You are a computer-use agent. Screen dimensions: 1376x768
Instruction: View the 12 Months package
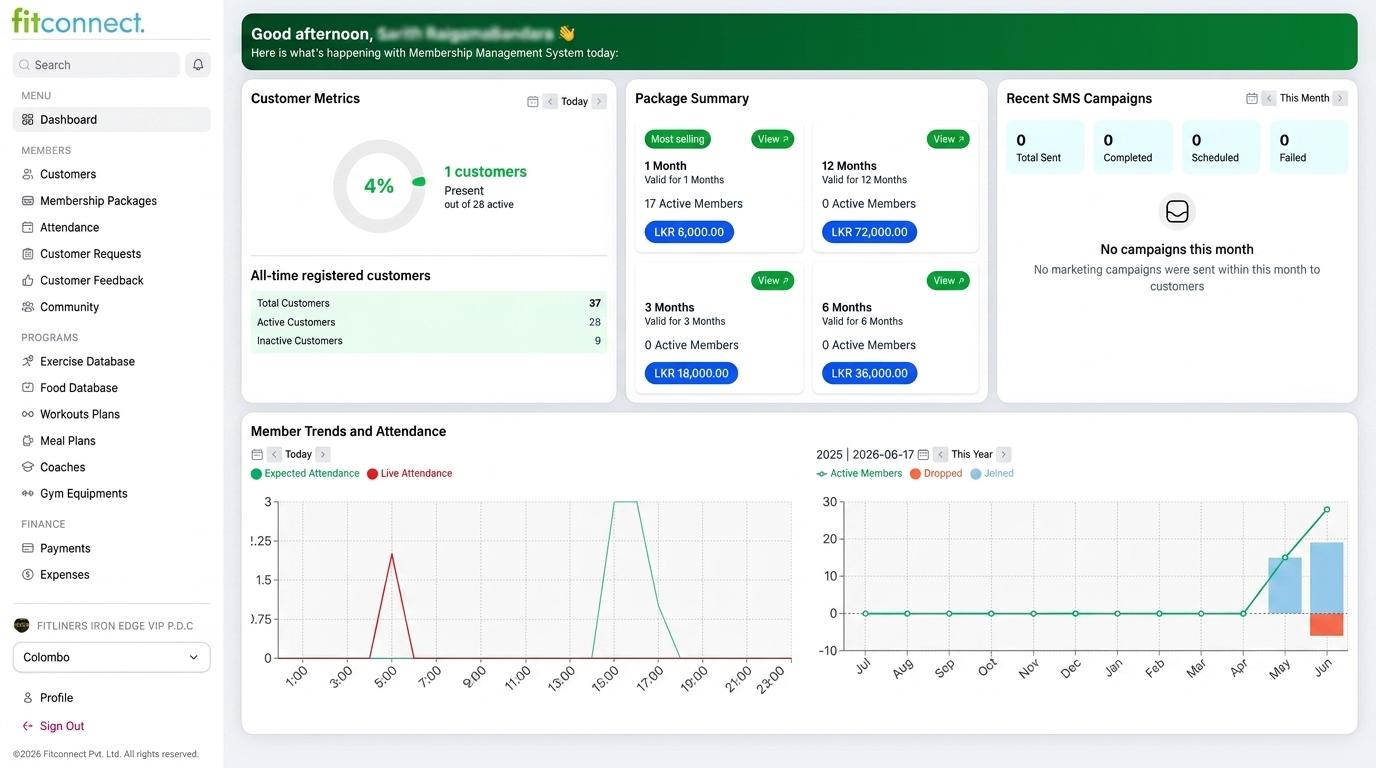948,139
